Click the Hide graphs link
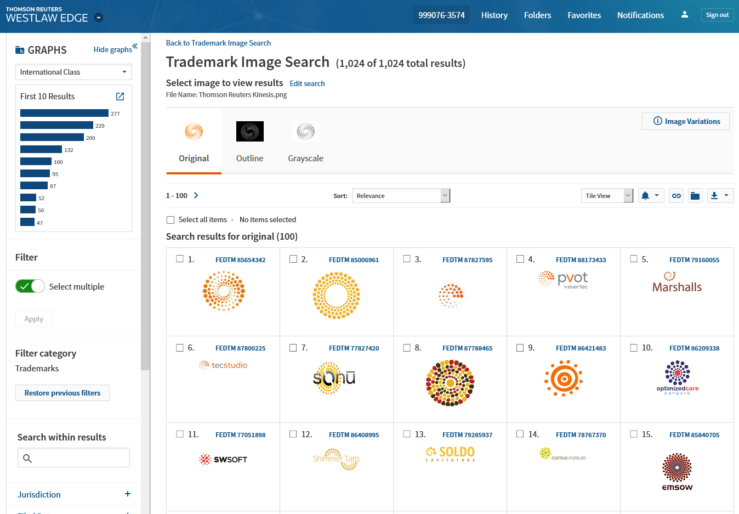This screenshot has width=739, height=514. [112, 49]
